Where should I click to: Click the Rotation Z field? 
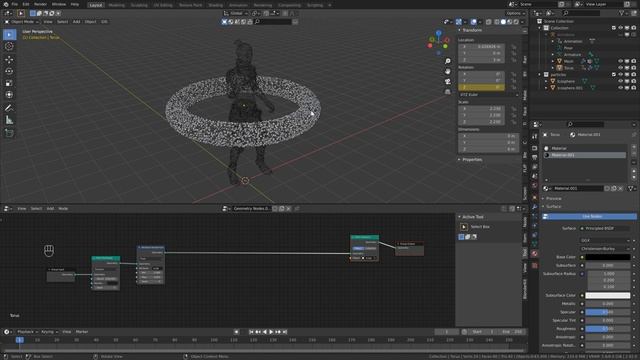coord(482,87)
